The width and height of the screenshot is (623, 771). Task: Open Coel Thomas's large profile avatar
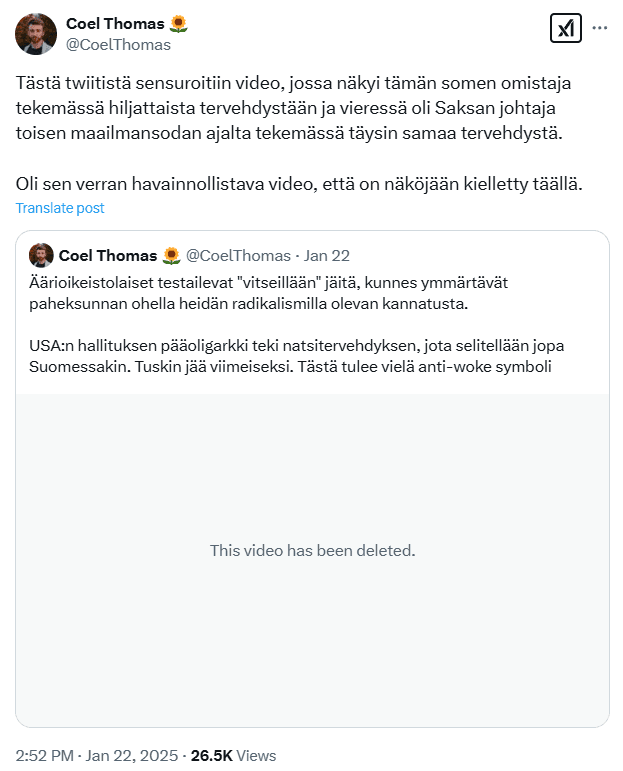pos(36,34)
